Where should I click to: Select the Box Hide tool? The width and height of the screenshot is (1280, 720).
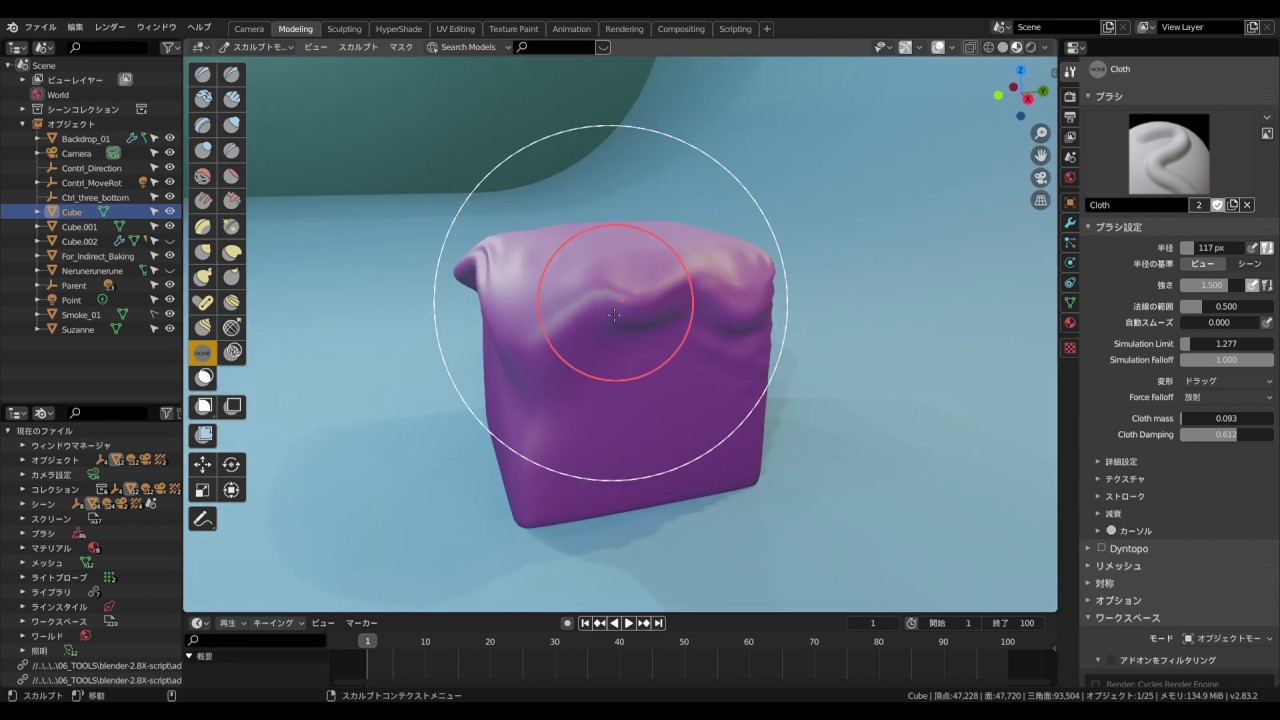pos(232,406)
